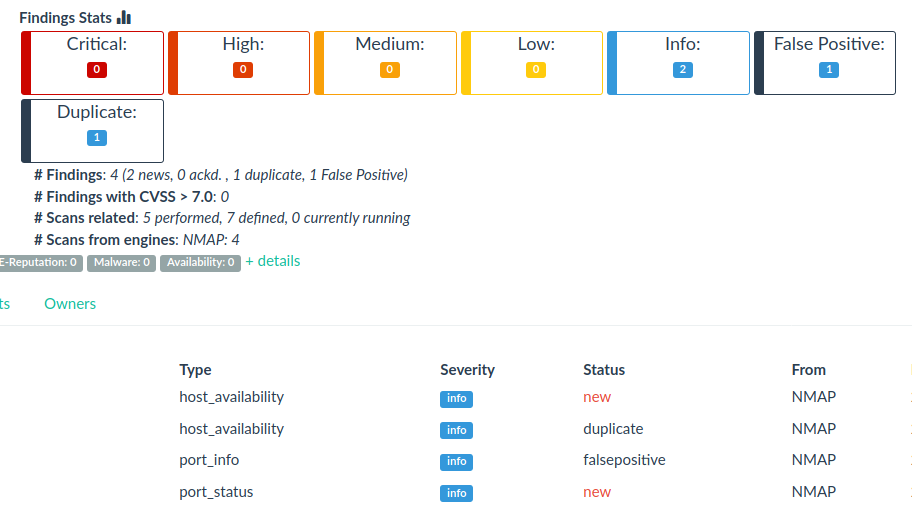Click the False Positive count badge
Screen dimensions: 912x520
pyautogui.click(x=829, y=70)
